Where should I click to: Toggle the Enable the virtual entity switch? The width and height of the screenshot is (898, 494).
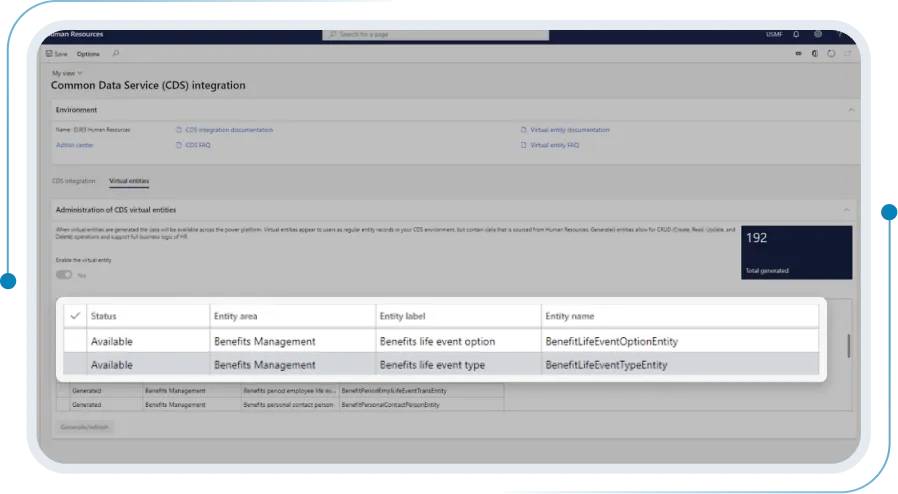click(x=64, y=275)
